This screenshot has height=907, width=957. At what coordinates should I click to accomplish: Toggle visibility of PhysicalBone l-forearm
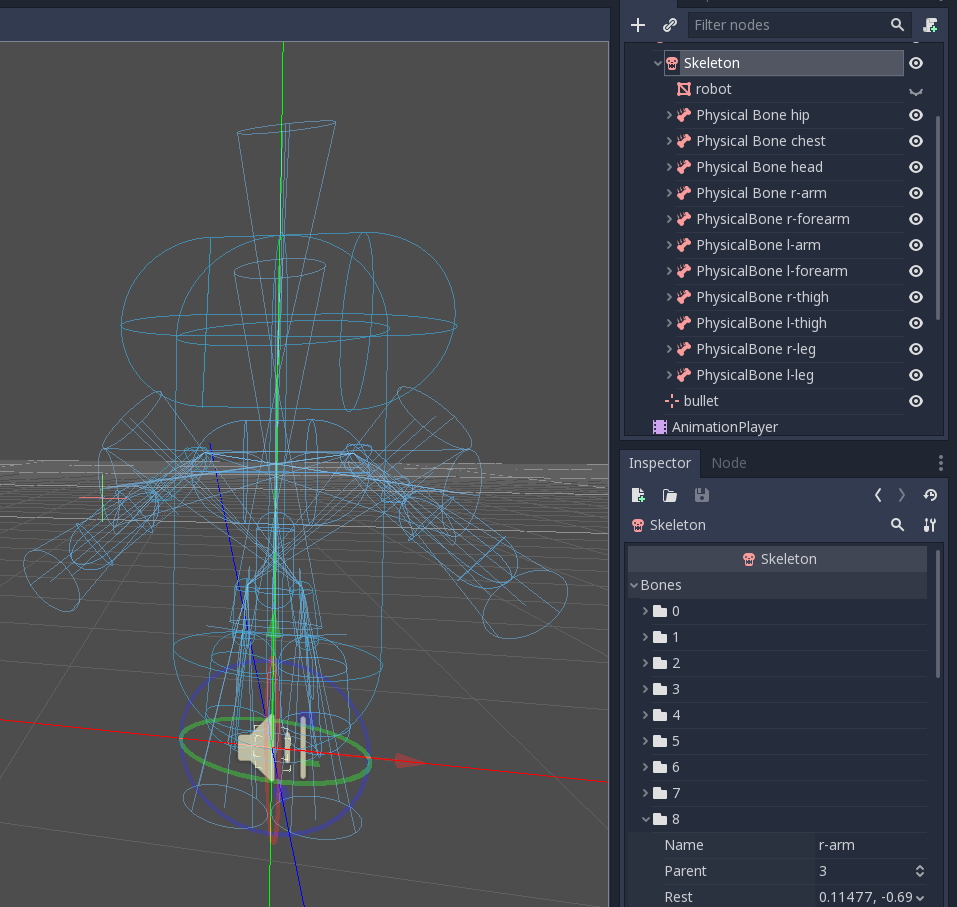click(x=915, y=271)
